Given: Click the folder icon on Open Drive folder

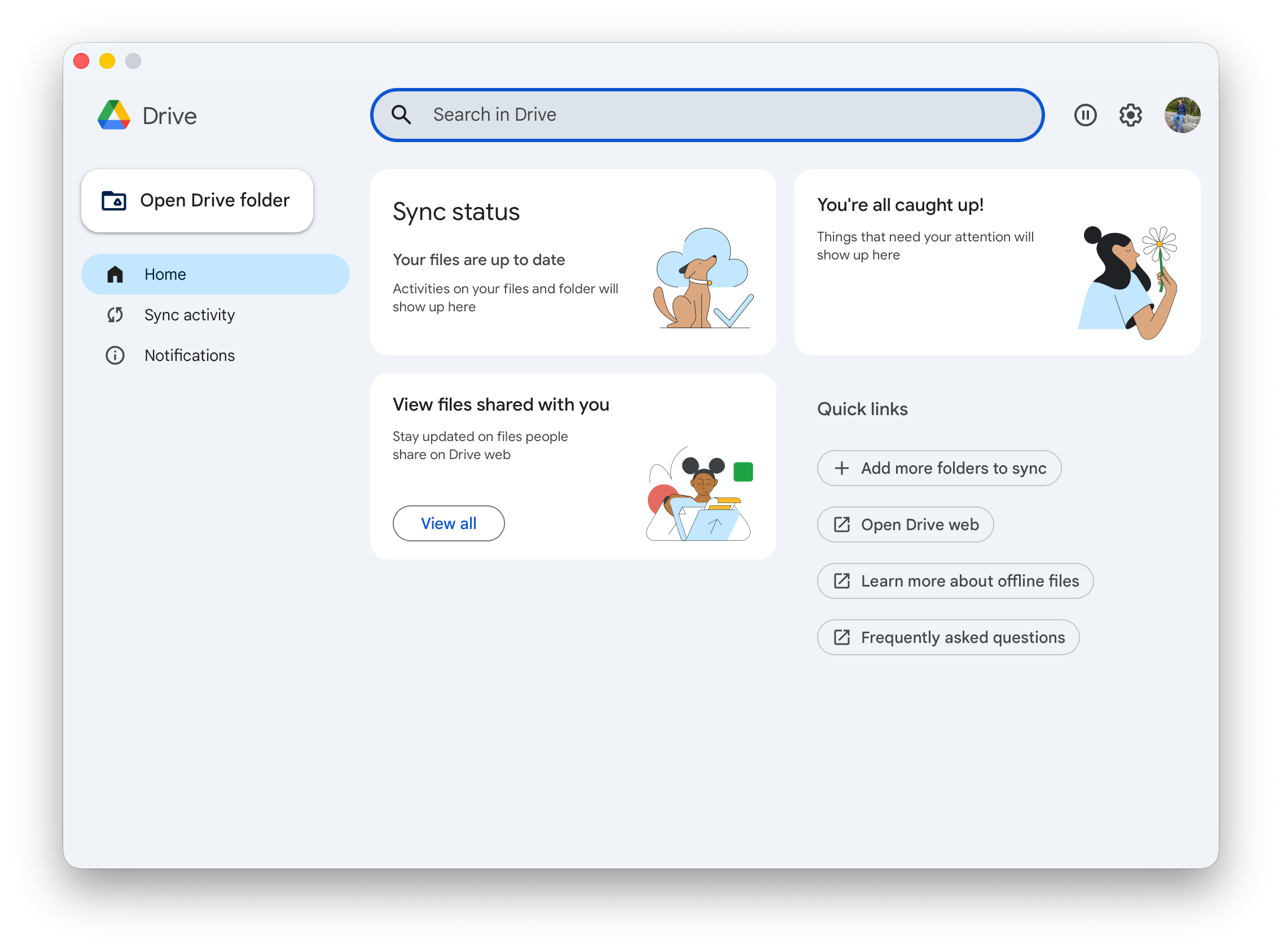Looking at the screenshot, I should [x=115, y=200].
